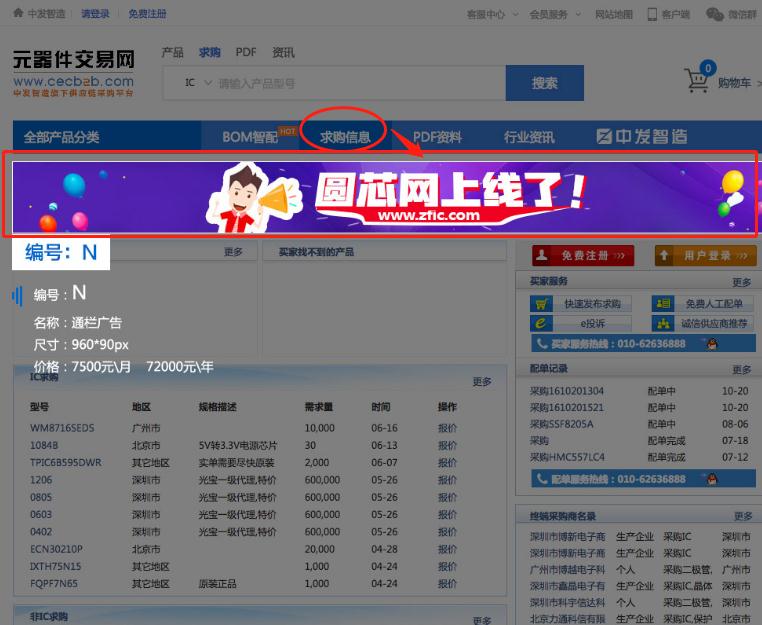The image size is (762, 625).
Task: Open the shopping cart icon
Action: click(696, 81)
